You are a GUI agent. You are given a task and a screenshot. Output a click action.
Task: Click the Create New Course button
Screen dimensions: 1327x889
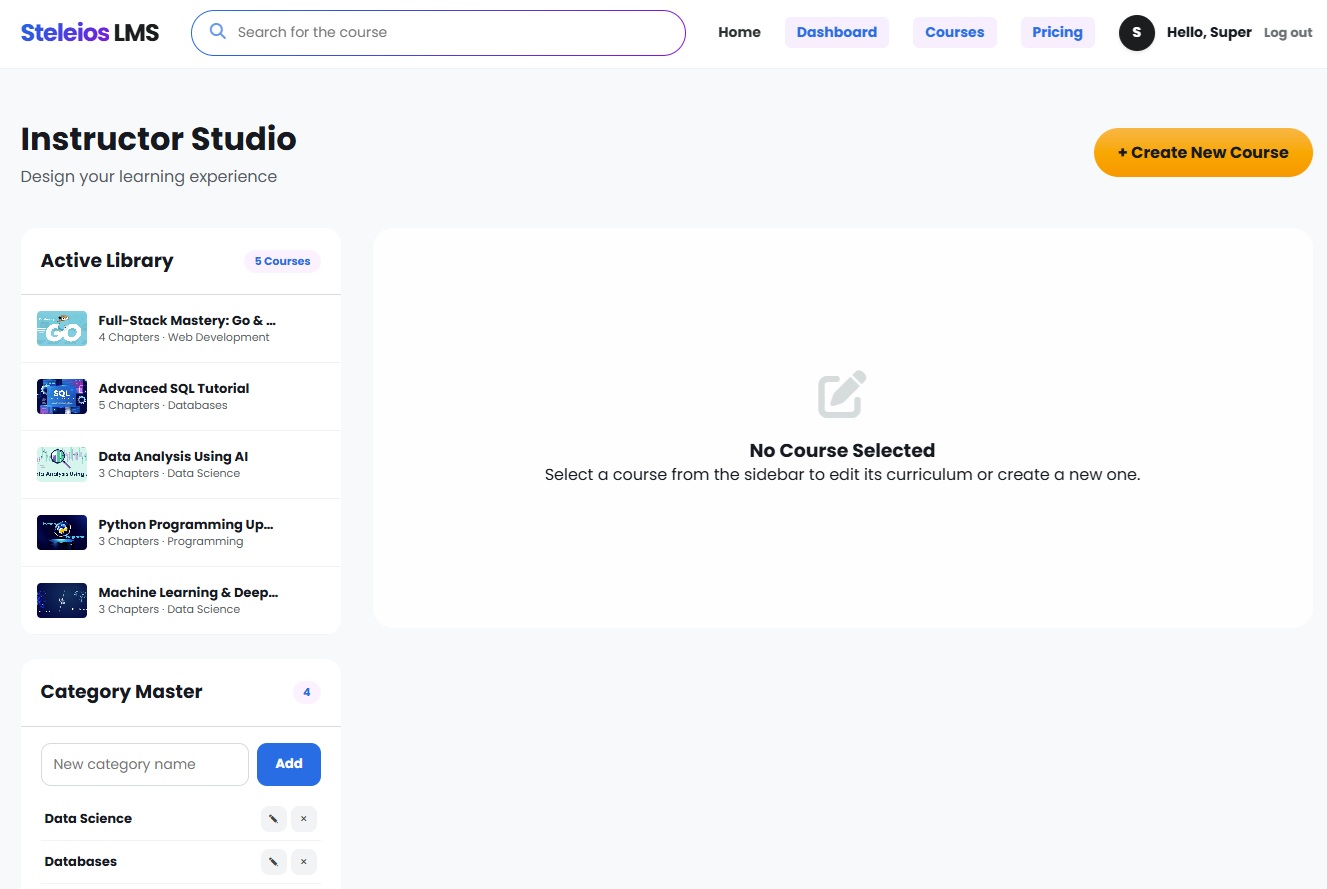click(x=1203, y=153)
